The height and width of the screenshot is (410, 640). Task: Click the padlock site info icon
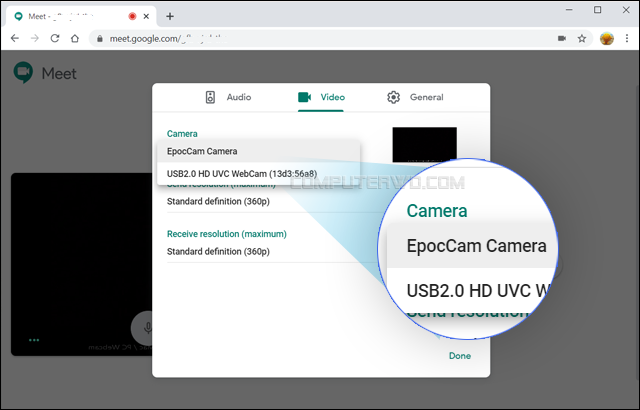tap(99, 39)
